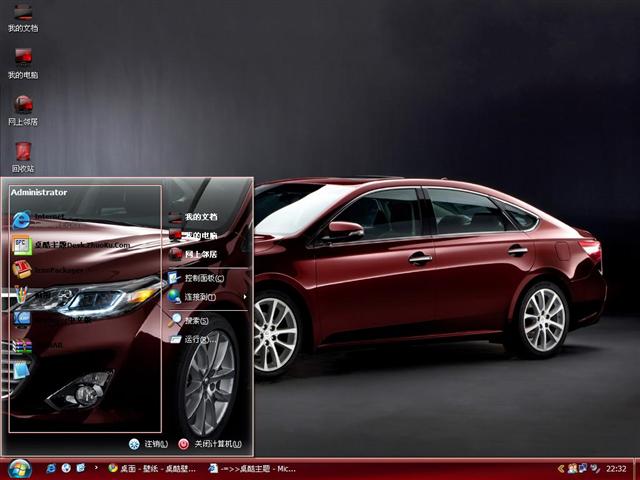Image resolution: width=640 pixels, height=480 pixels.
Task: Launch Internet Explorer from quick launch bar
Action: pyautogui.click(x=51, y=468)
